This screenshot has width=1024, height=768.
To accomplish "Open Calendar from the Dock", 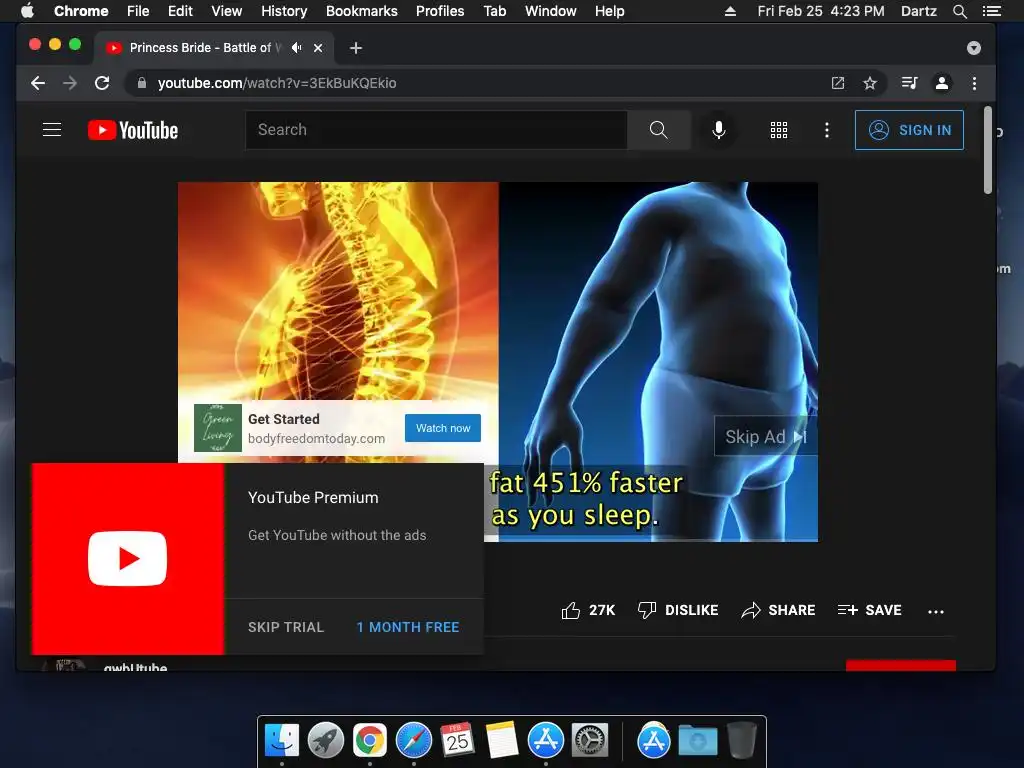I will (x=457, y=740).
